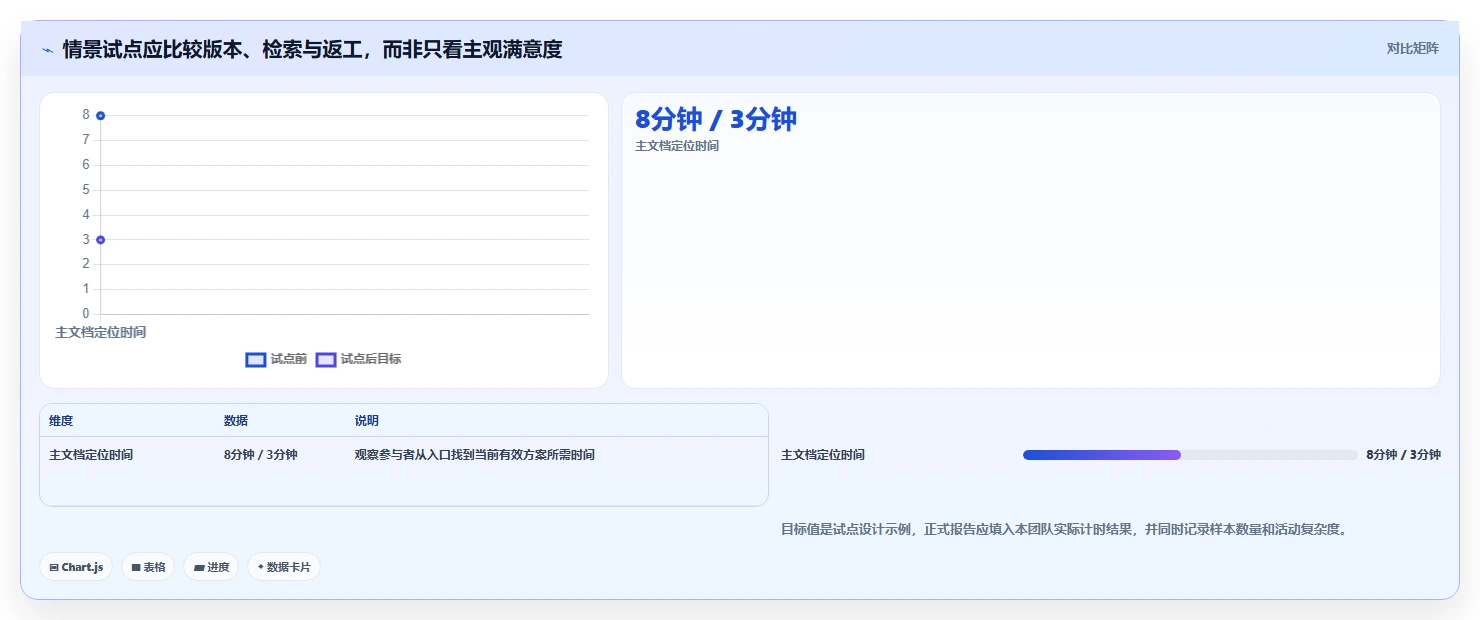The image size is (1480, 620).
Task: Click the icon in the 进度 tag
Action: [x=199, y=567]
